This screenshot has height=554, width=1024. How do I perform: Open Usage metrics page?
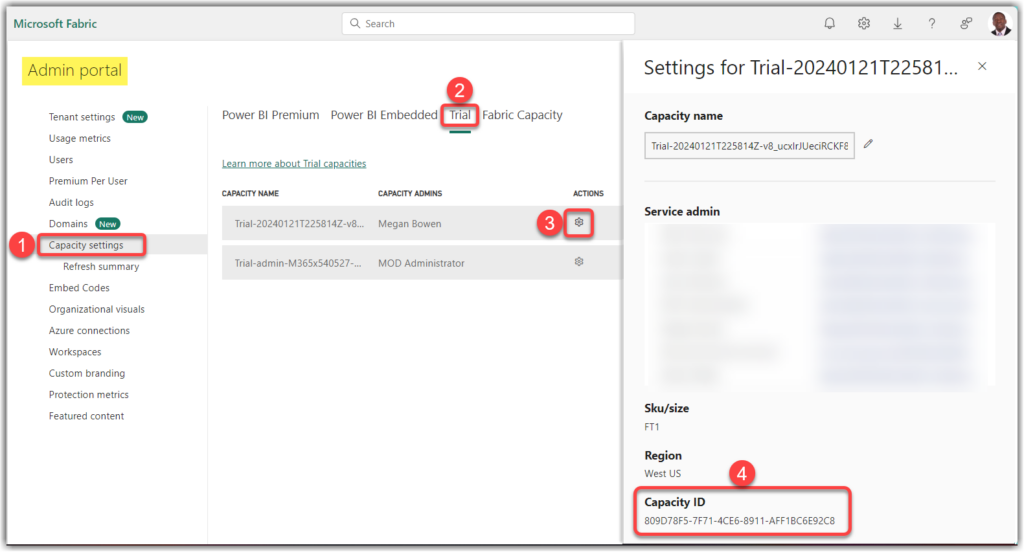click(x=80, y=138)
